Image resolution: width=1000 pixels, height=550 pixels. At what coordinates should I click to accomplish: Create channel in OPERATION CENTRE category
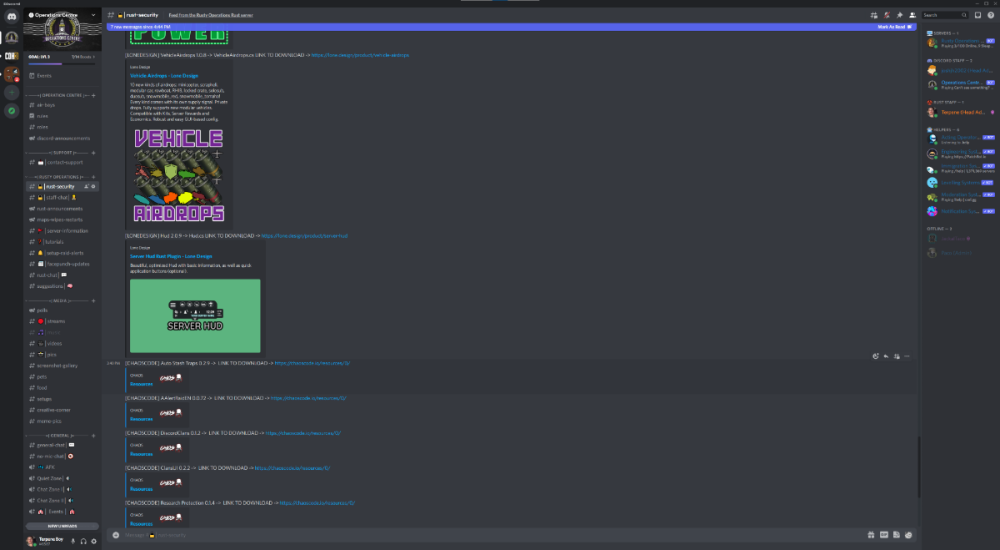pyautogui.click(x=94, y=96)
